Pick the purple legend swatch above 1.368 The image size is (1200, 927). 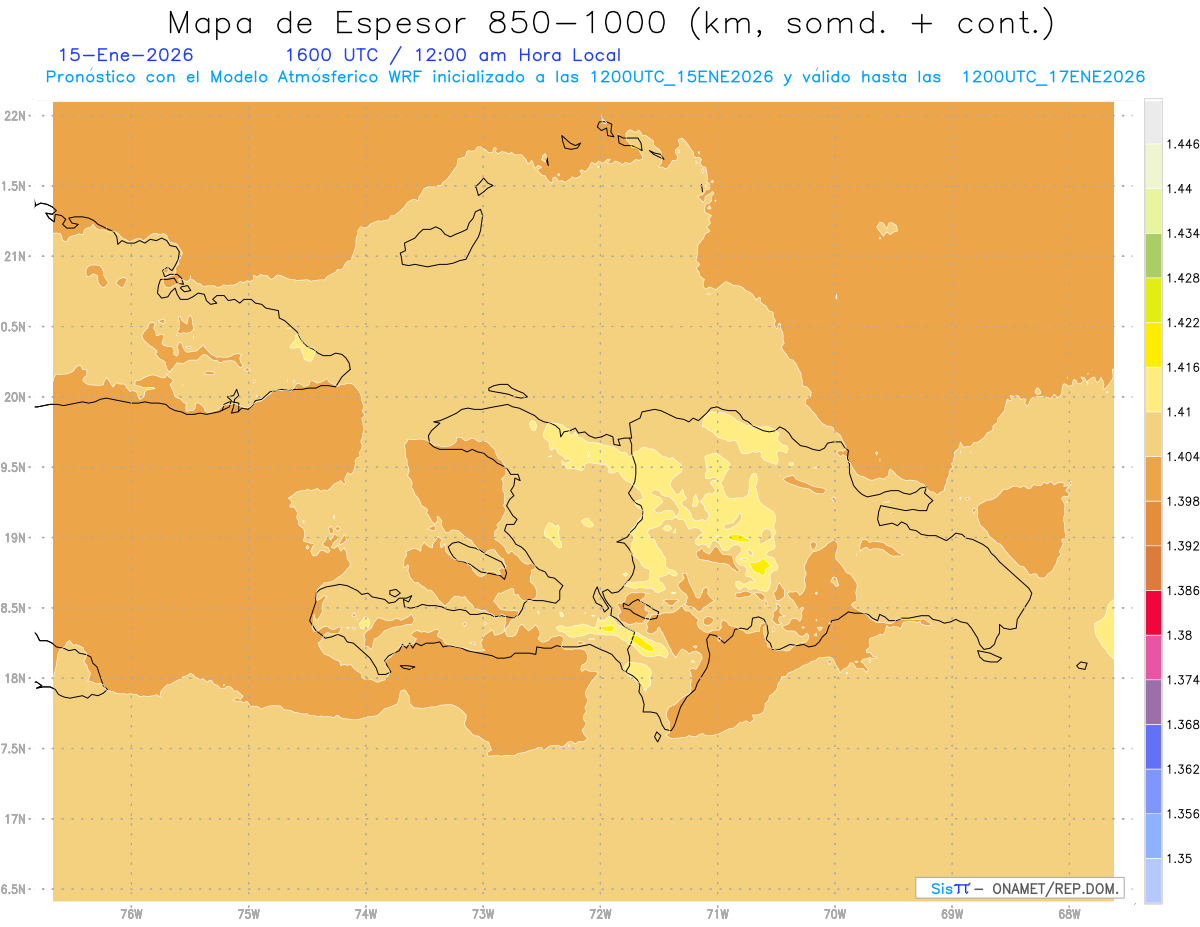(1153, 701)
